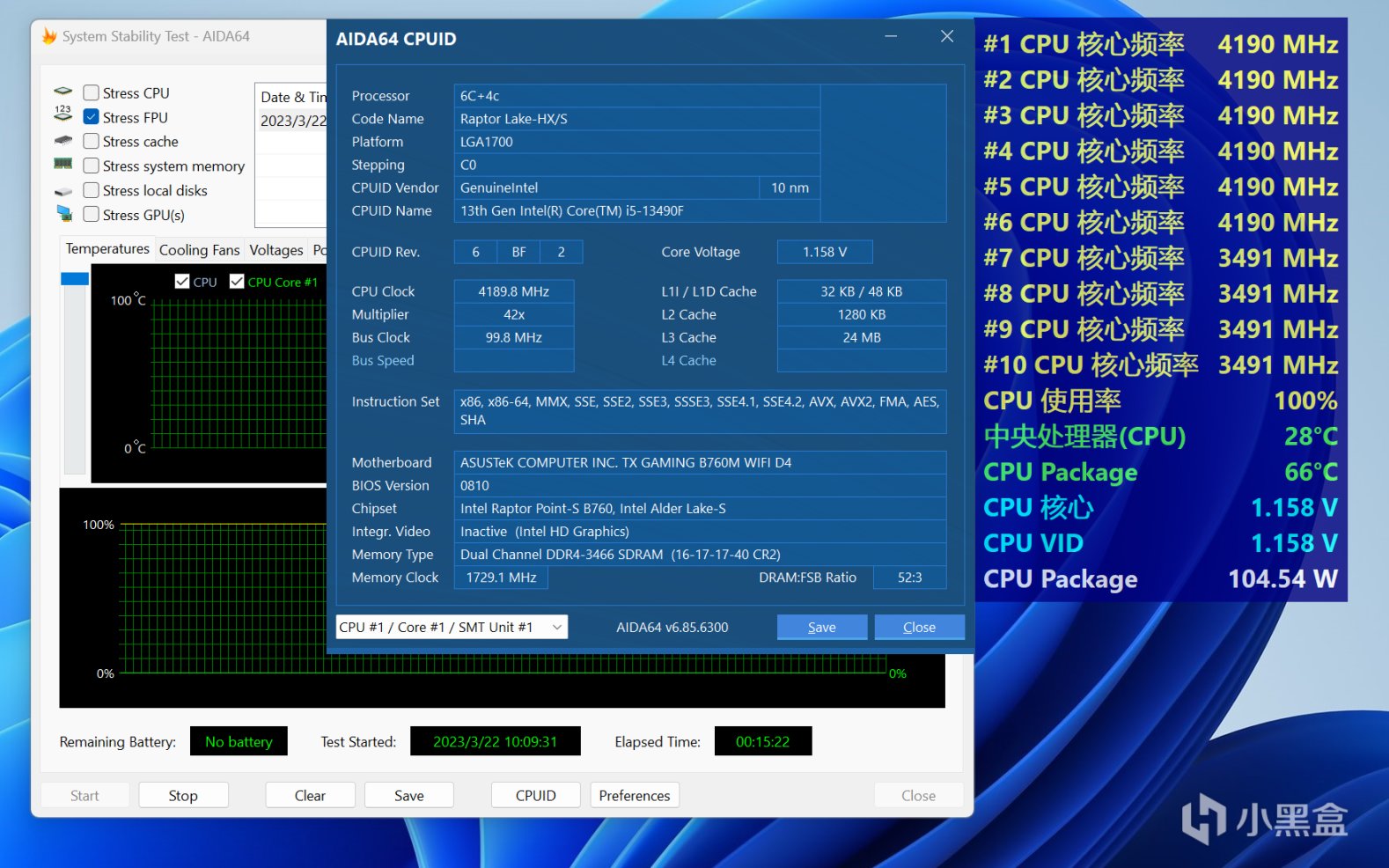
Task: Close the CPUID window with the X
Action: pos(947,37)
